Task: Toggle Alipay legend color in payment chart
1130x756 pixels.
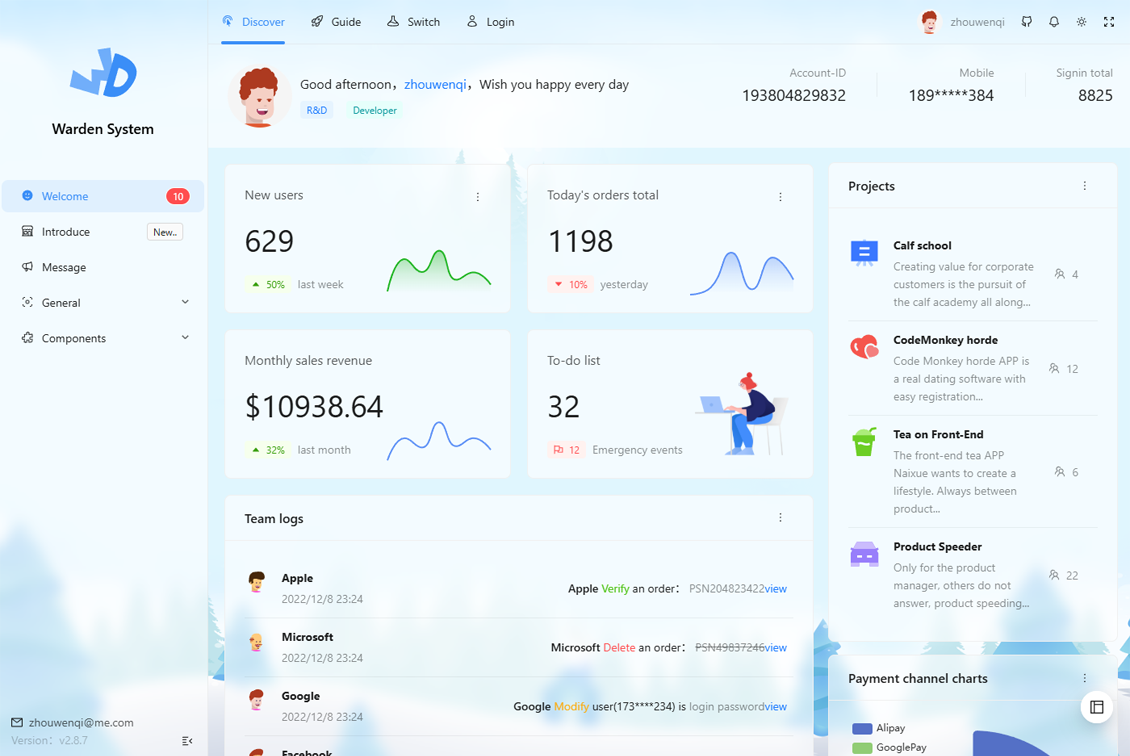Action: coord(861,729)
